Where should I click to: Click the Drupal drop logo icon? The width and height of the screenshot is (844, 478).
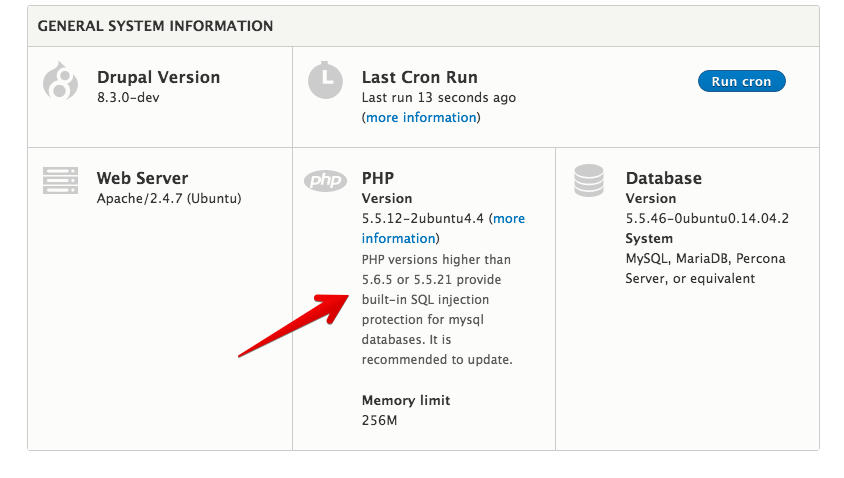point(60,81)
